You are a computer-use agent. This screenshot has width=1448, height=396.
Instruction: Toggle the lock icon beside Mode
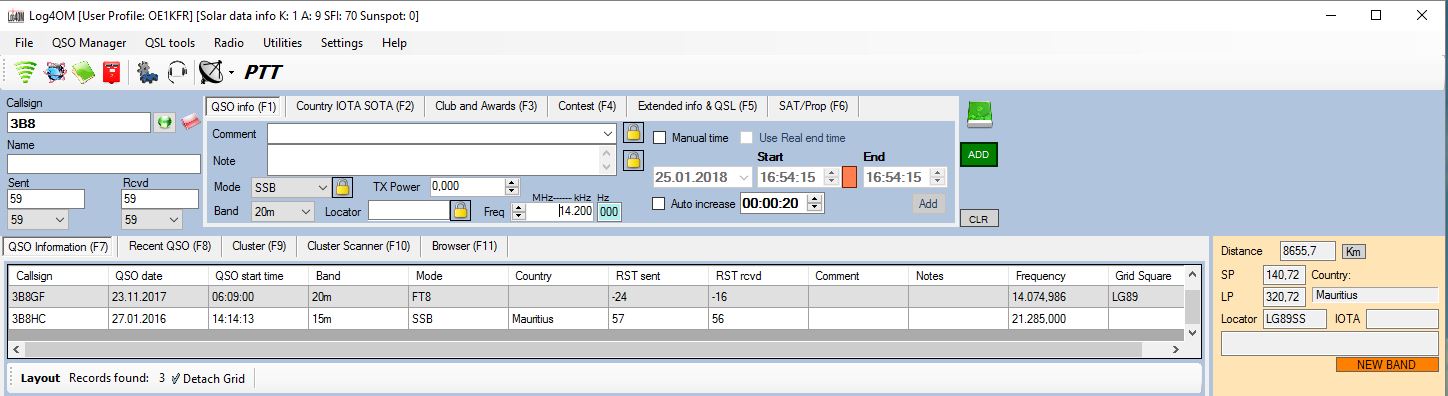click(x=342, y=186)
